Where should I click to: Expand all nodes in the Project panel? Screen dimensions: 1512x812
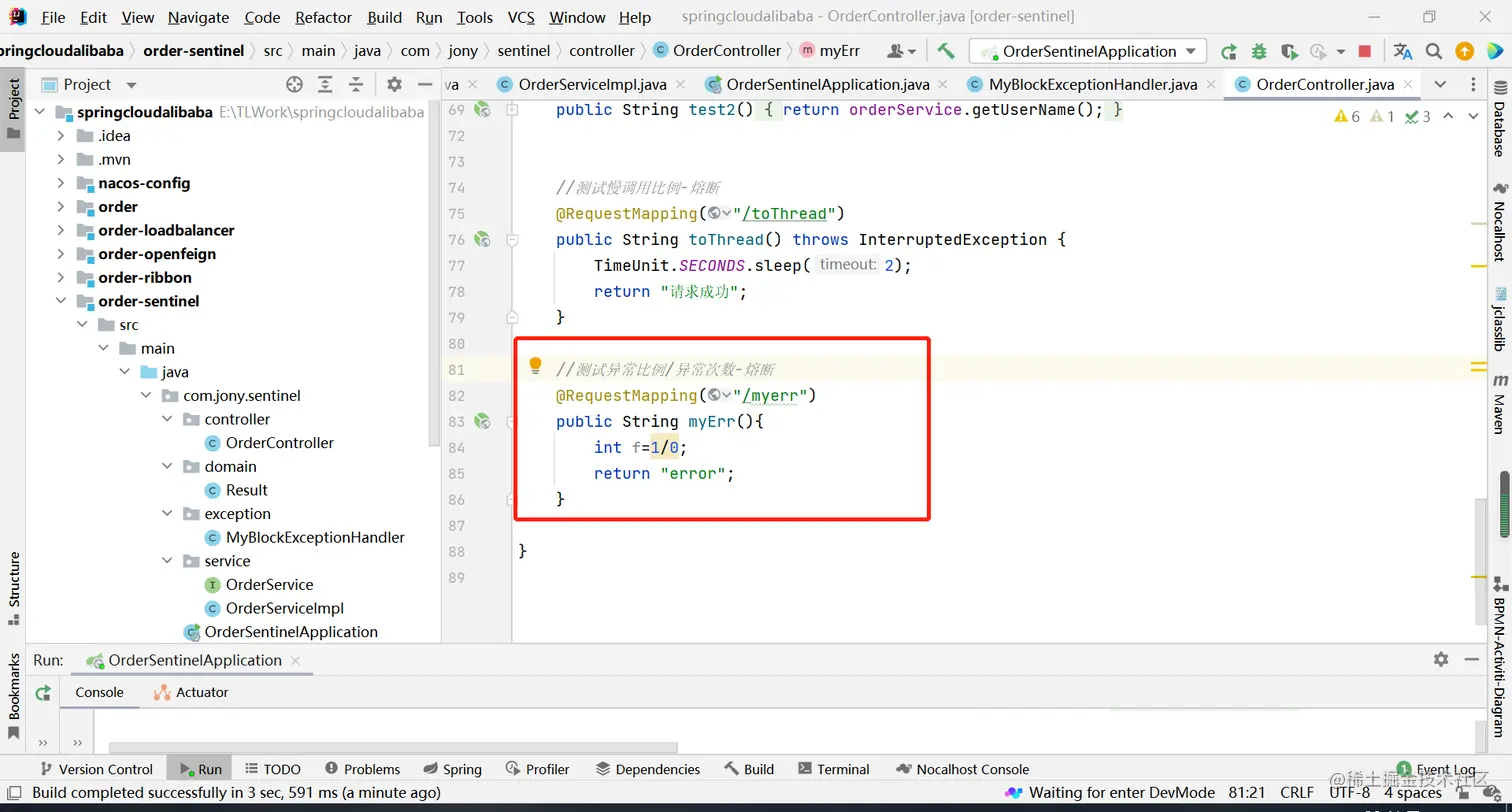(325, 85)
